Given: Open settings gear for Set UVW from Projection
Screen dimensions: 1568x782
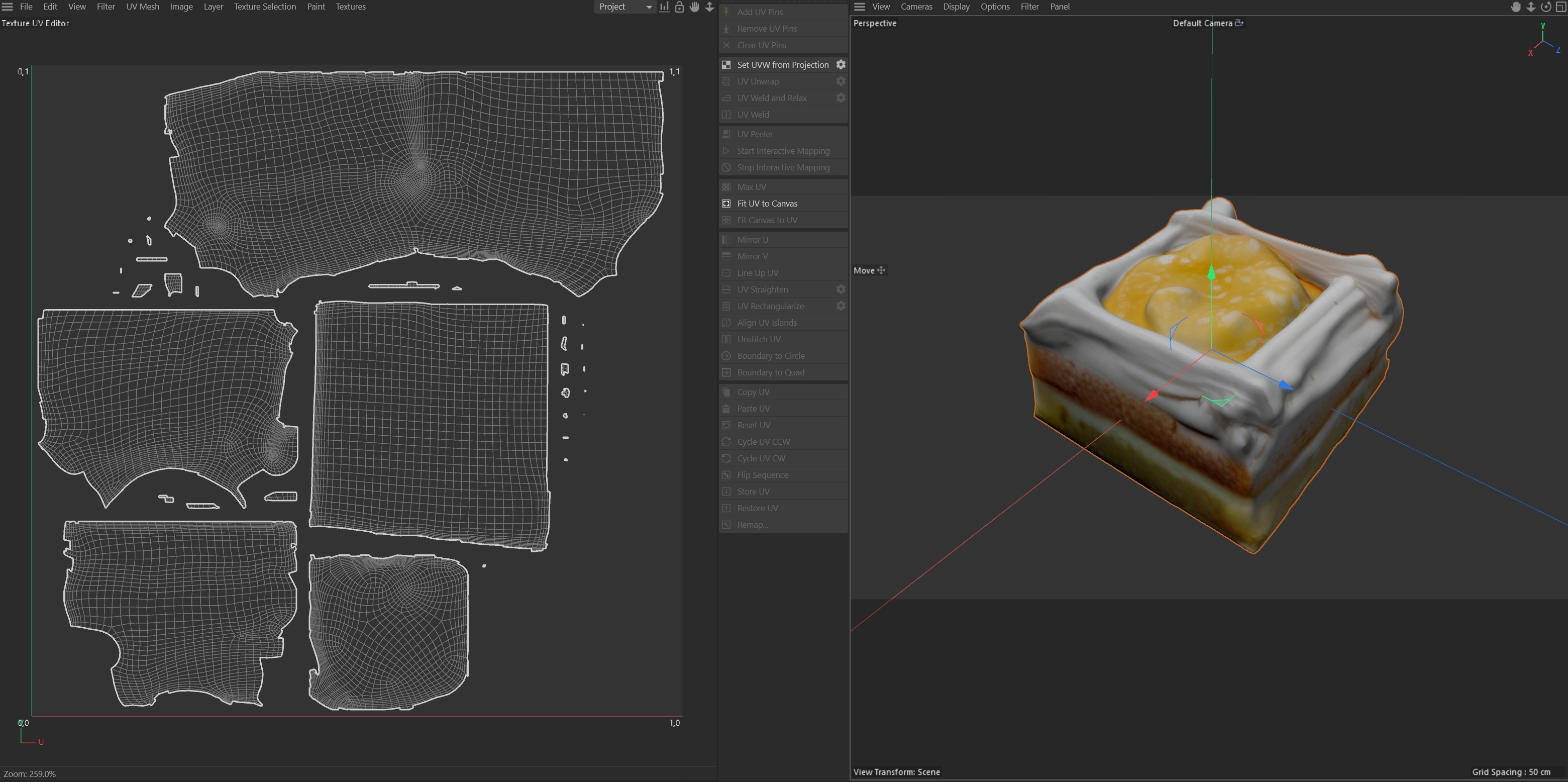Looking at the screenshot, I should pos(841,64).
